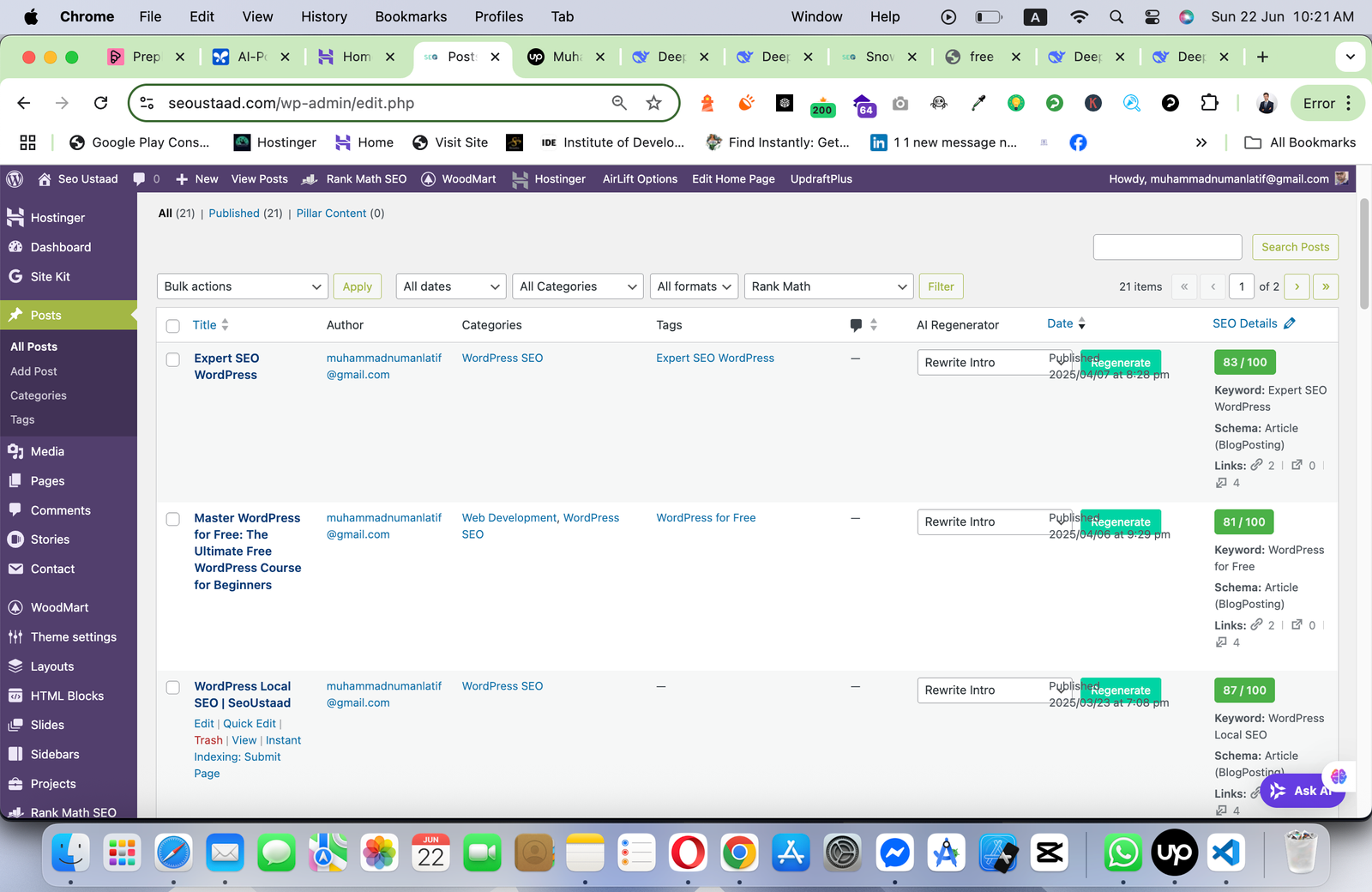The width and height of the screenshot is (1372, 892).
Task: Bookmark this page with the star icon
Action: coord(654,103)
